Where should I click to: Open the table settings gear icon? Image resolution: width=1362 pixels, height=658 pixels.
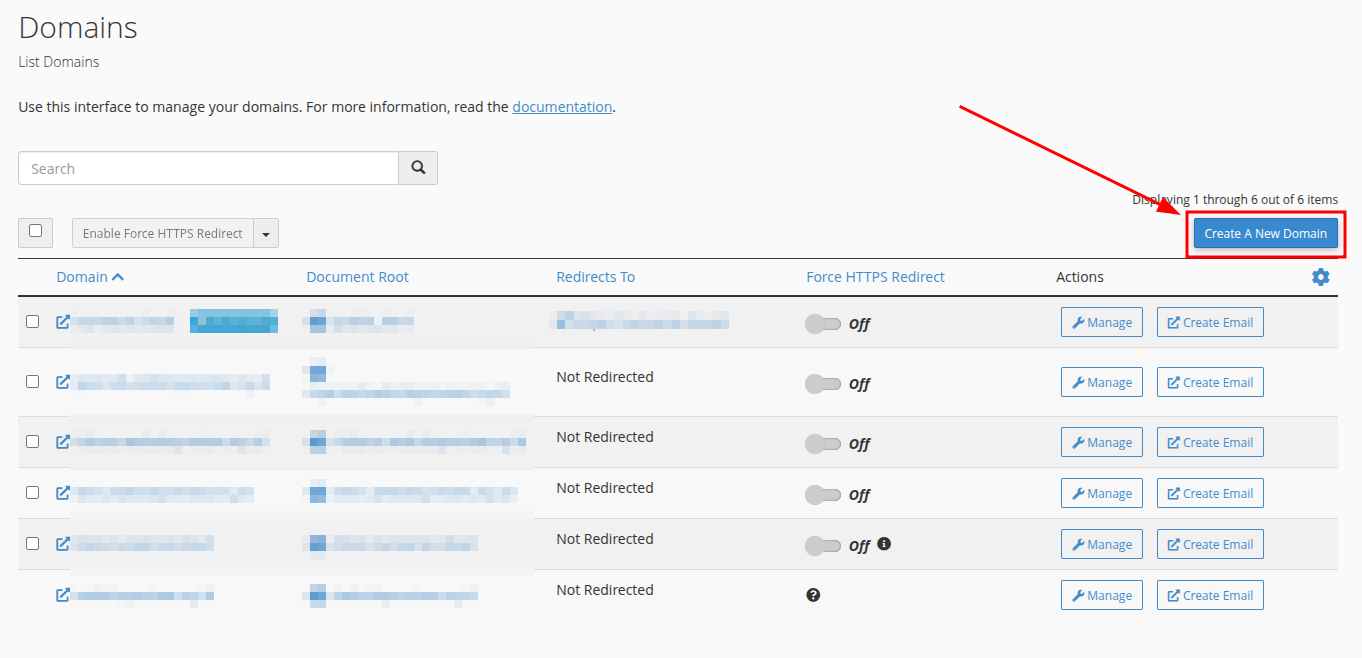1320,277
